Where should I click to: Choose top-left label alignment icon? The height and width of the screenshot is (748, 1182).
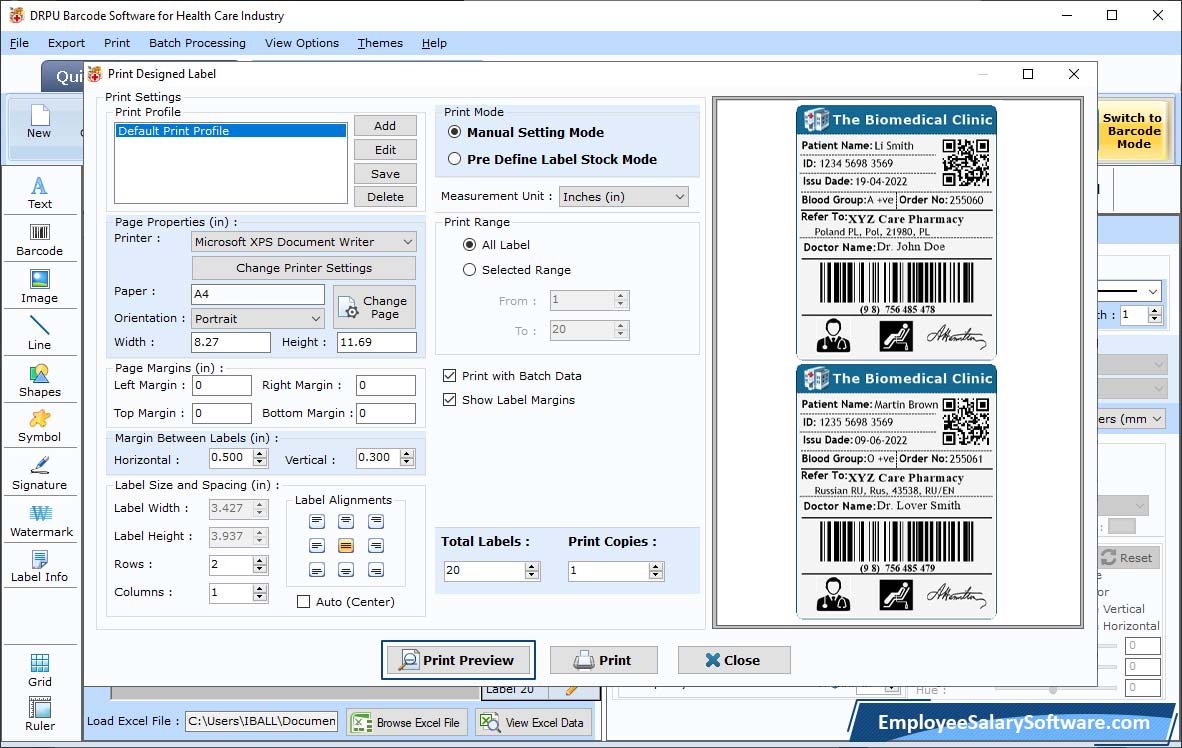(317, 521)
